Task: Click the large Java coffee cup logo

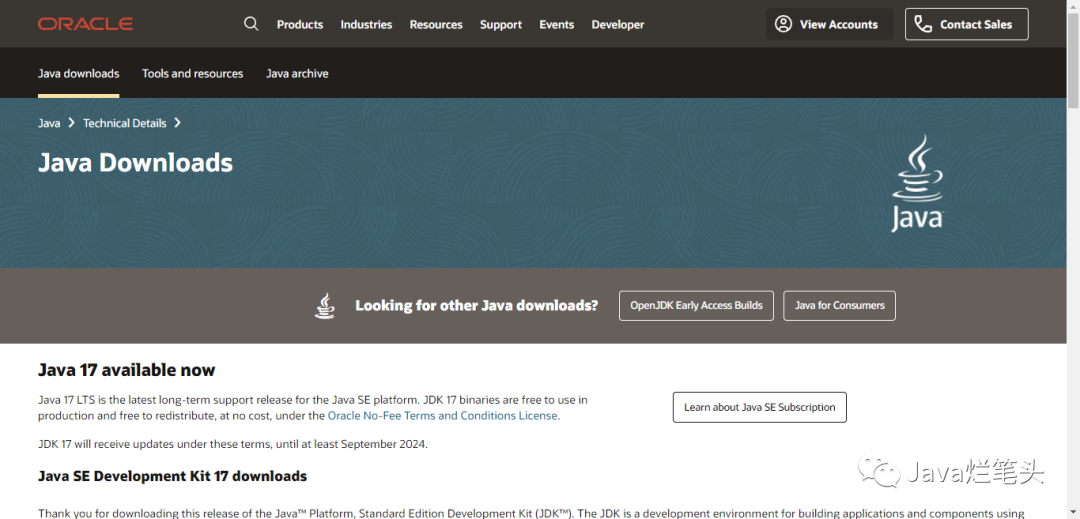Action: (917, 182)
